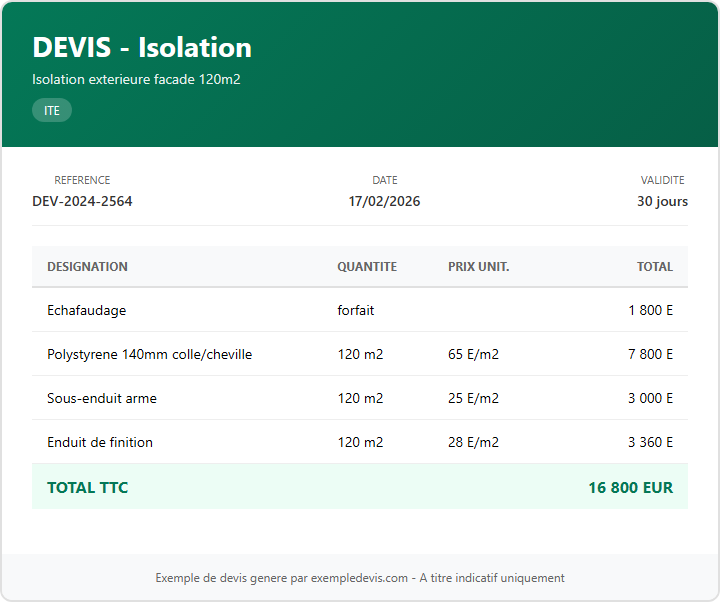This screenshot has height=602, width=720.
Task: Select the Echafaudage row designation
Action: click(x=87, y=310)
